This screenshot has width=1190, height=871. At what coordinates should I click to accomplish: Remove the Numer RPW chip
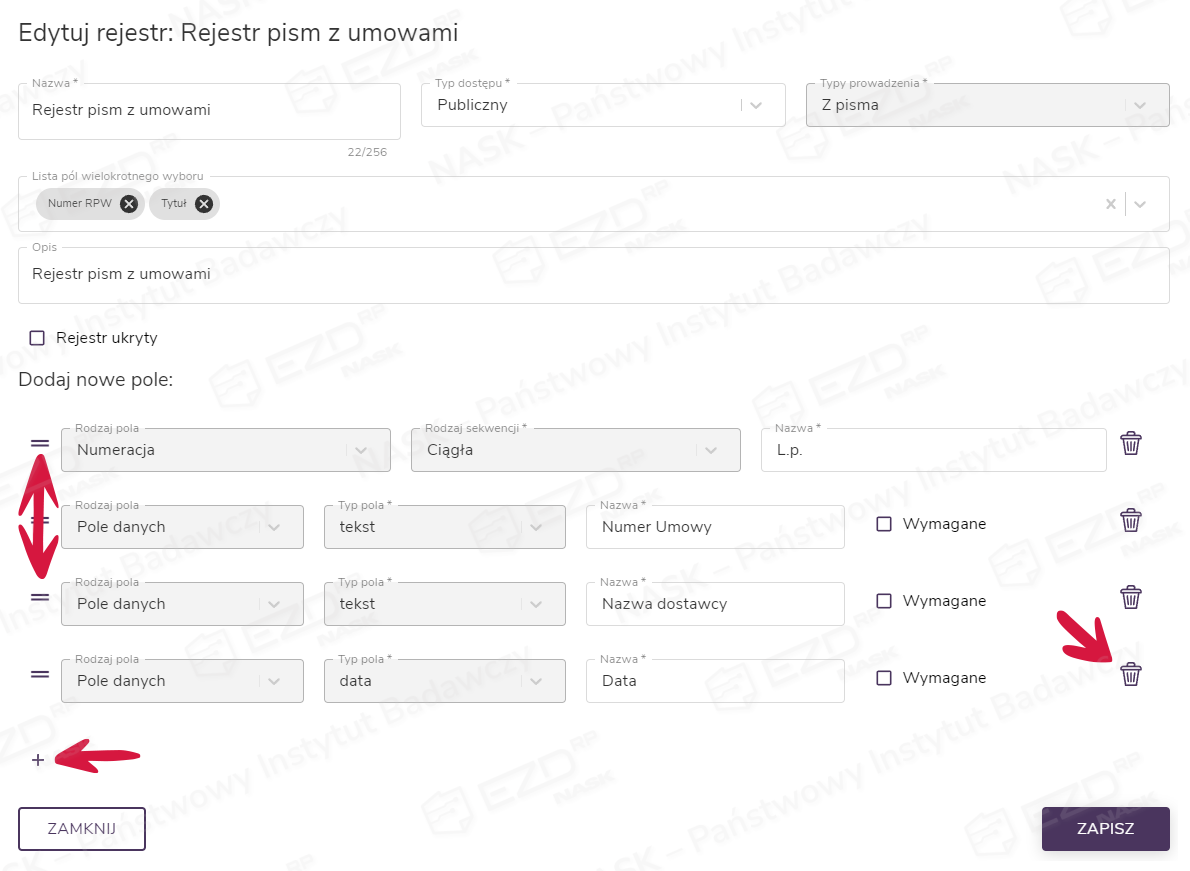tap(128, 204)
